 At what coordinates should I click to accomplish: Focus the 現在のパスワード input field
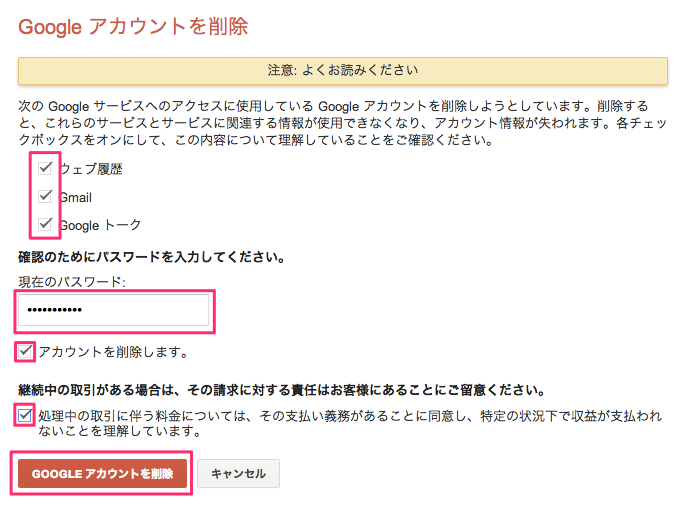(113, 310)
